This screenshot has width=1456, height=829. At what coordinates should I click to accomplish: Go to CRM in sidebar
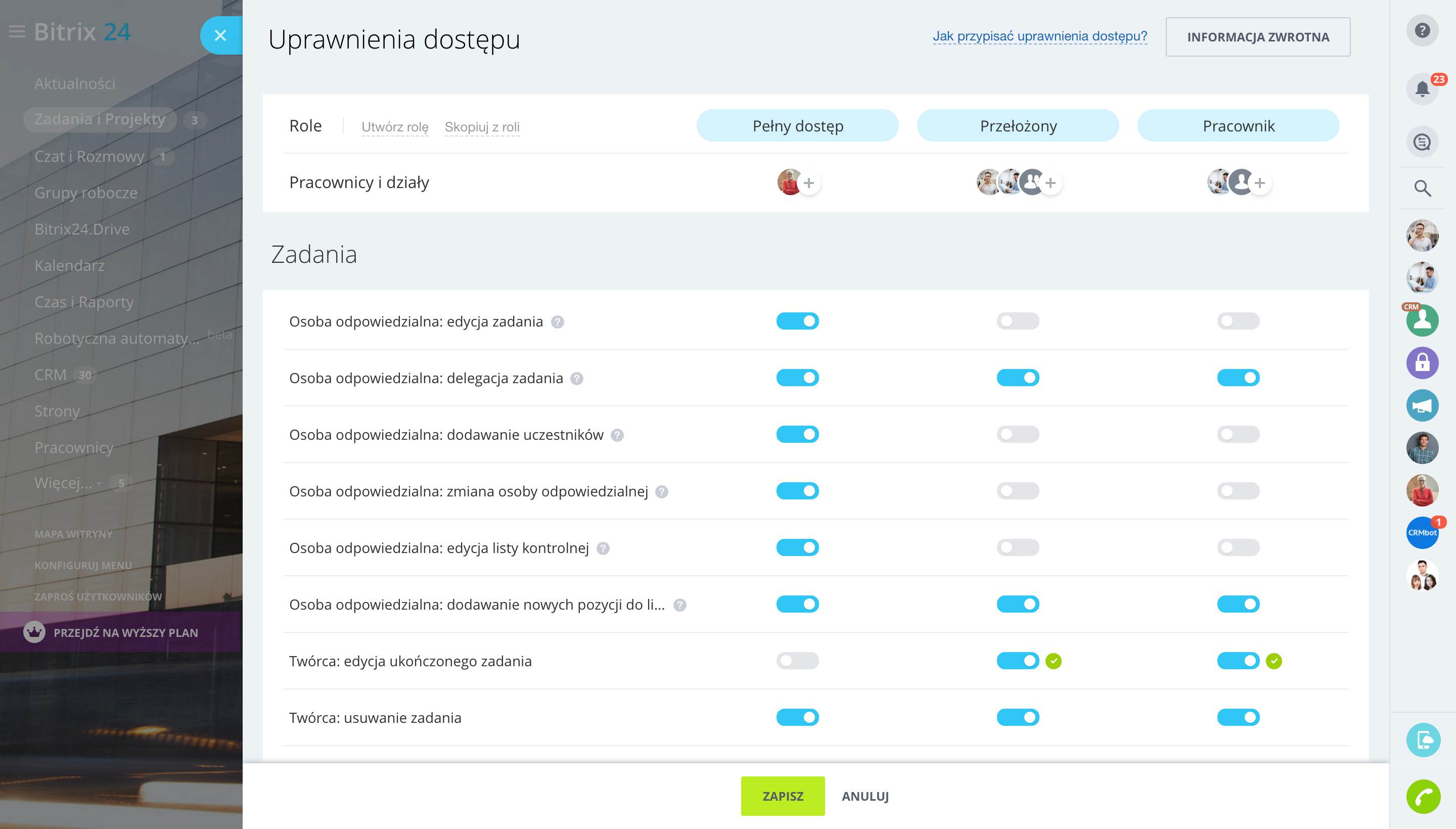[x=50, y=375]
